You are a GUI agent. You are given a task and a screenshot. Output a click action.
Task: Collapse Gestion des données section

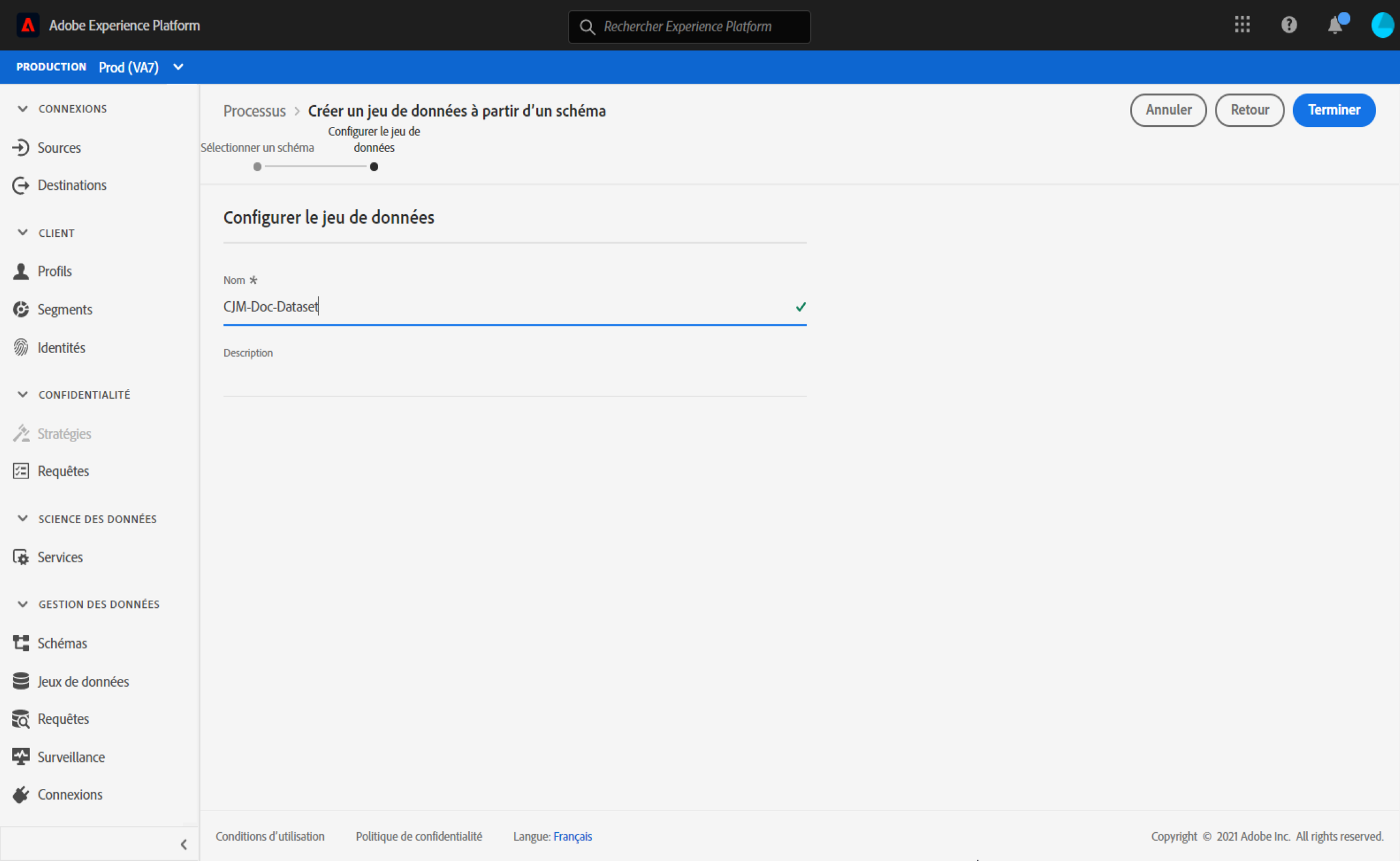(x=23, y=604)
